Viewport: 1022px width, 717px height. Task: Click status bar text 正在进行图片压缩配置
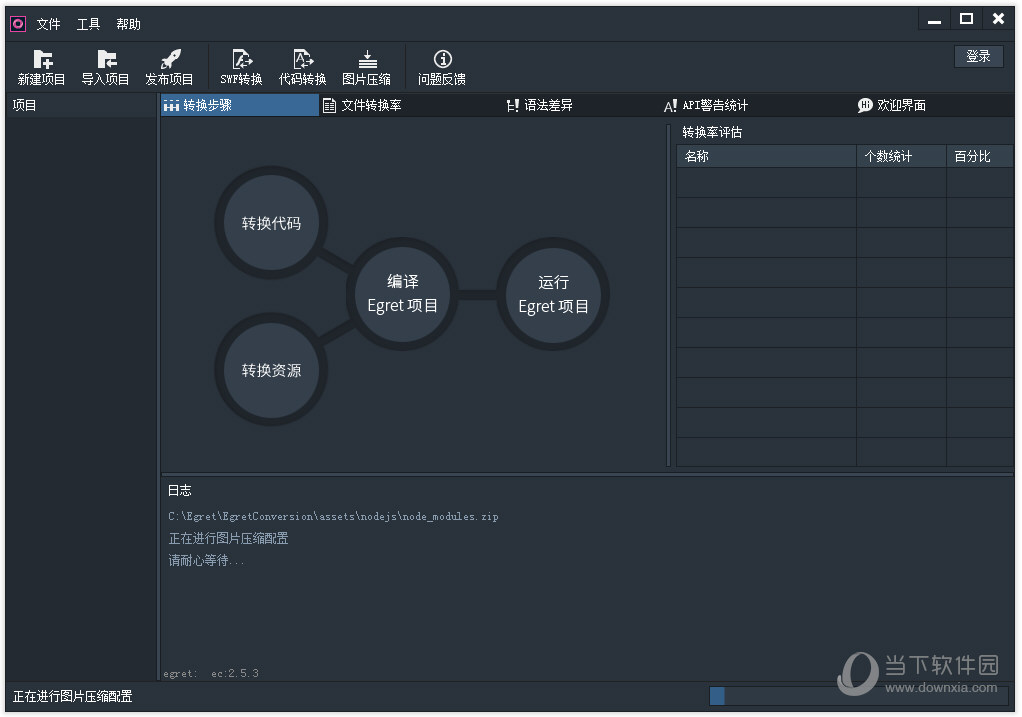tap(72, 696)
